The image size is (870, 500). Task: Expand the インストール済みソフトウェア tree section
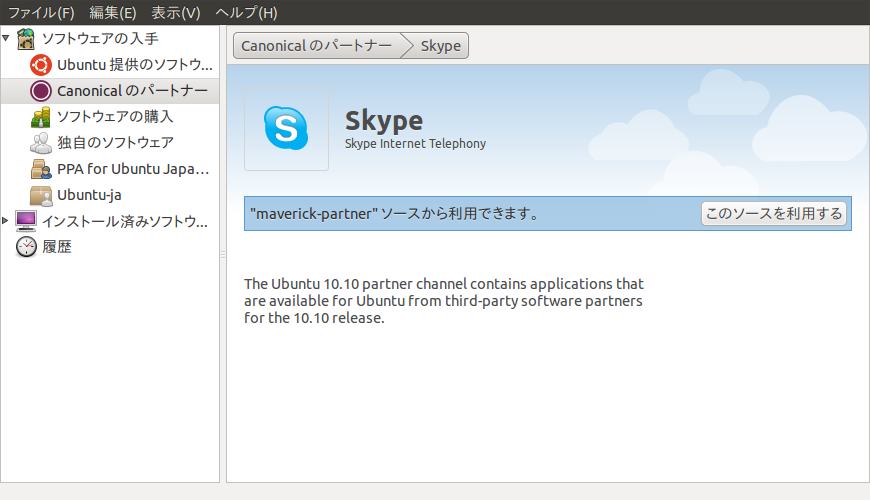[5, 221]
